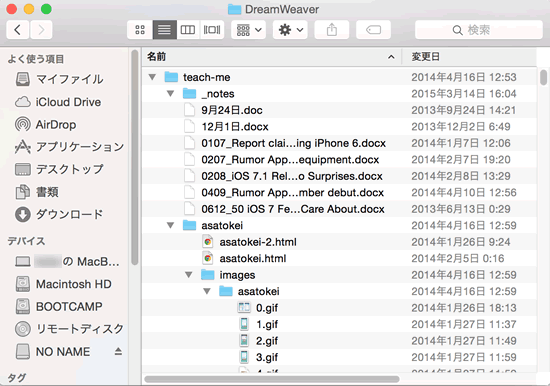Switch to Cover Flow view
This screenshot has height=386, width=550.
pos(212,30)
